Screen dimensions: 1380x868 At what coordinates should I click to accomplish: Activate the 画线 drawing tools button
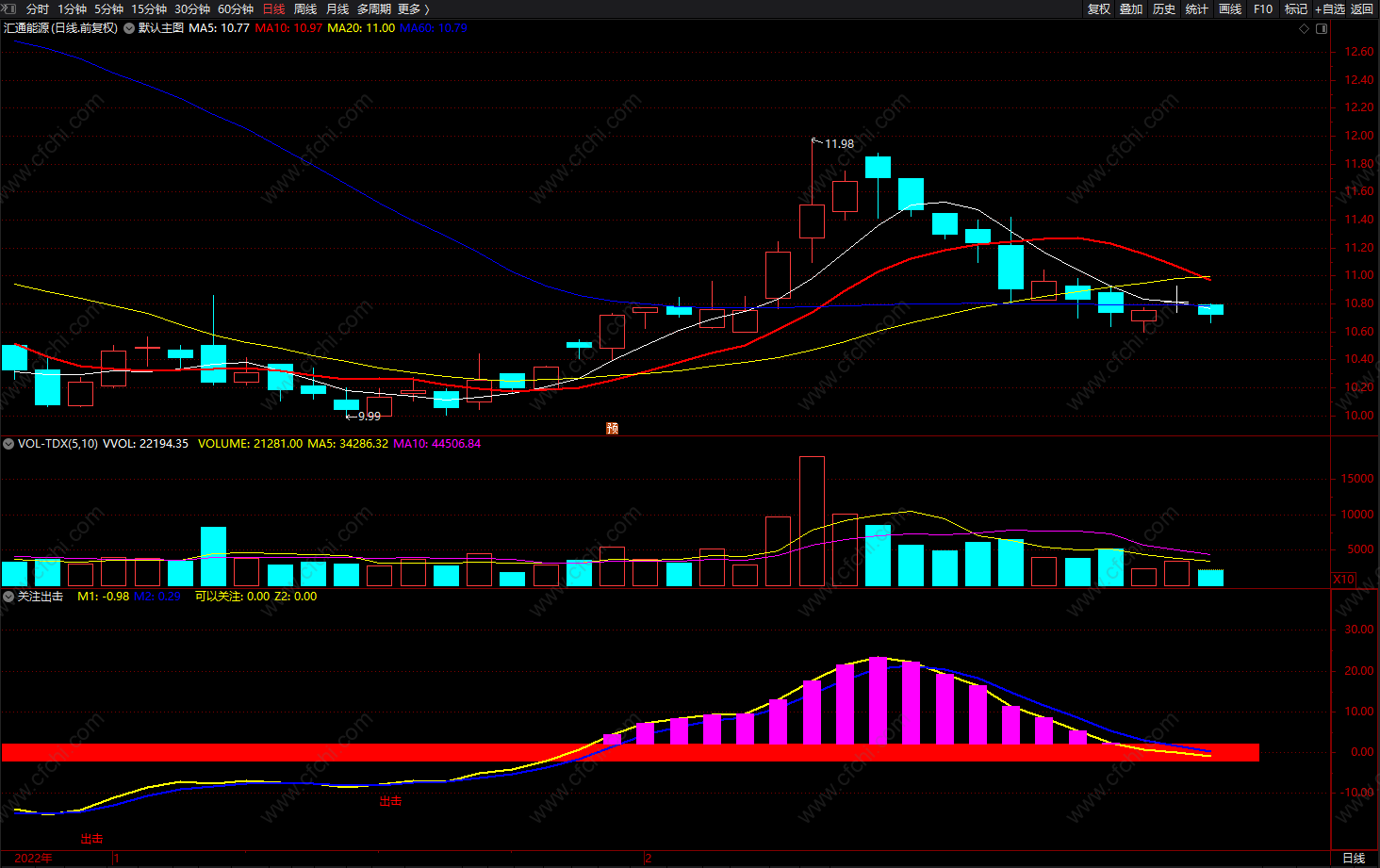tap(1230, 8)
